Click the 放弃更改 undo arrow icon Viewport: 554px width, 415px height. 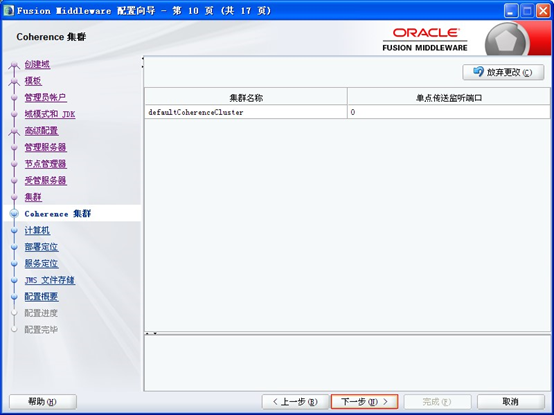478,71
